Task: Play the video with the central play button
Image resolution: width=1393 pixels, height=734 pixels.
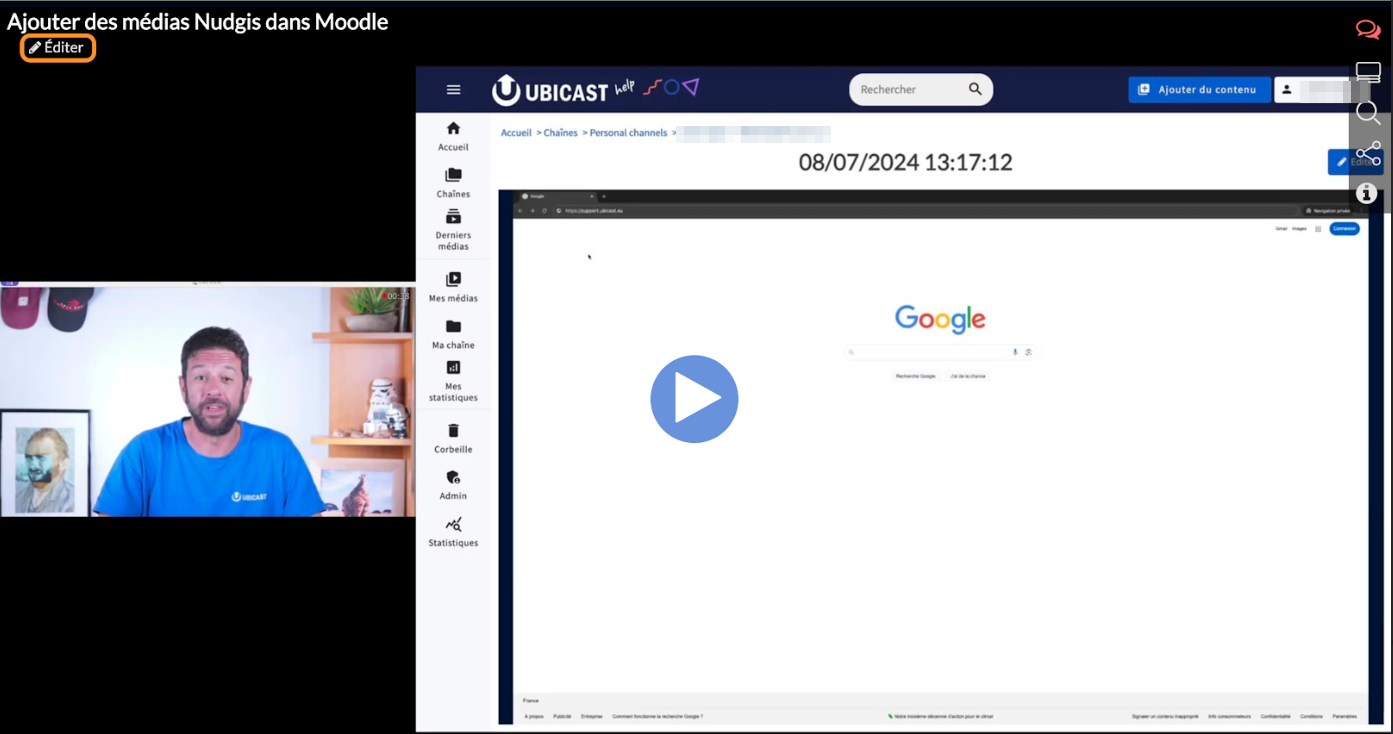Action: coord(694,399)
